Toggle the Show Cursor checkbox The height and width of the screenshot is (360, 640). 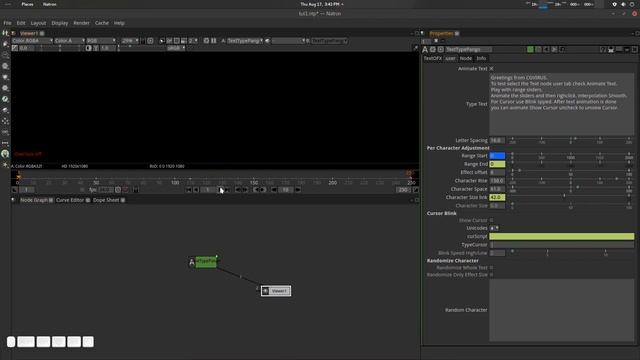point(491,220)
